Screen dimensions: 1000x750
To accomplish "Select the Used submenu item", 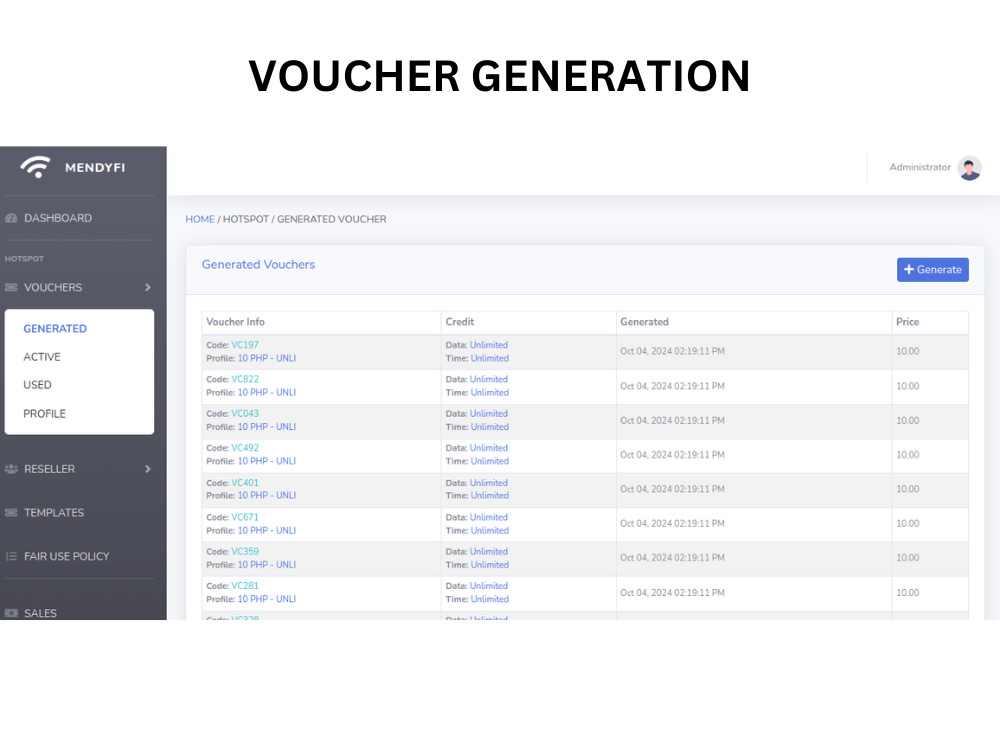I will [38, 385].
